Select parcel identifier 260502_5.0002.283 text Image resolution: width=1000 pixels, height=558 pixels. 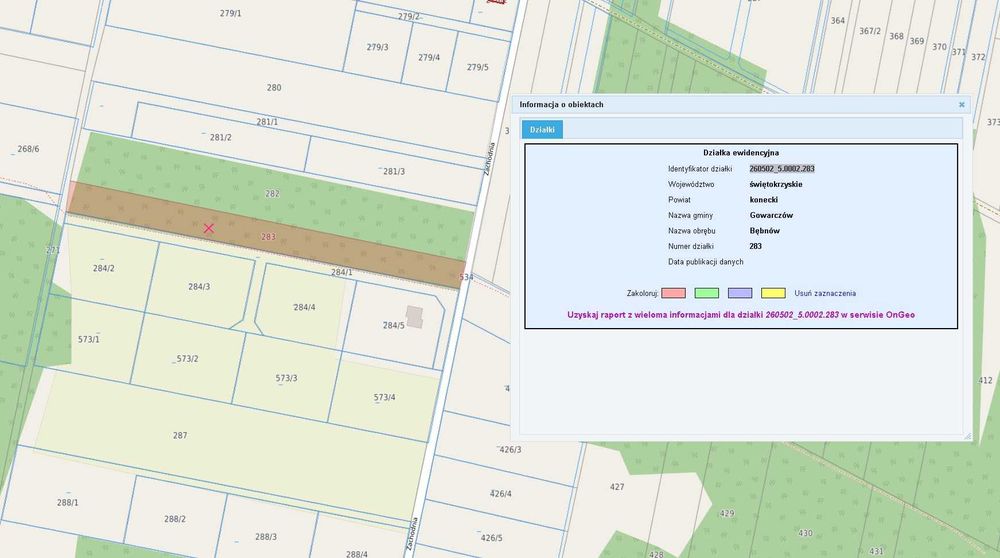782,169
